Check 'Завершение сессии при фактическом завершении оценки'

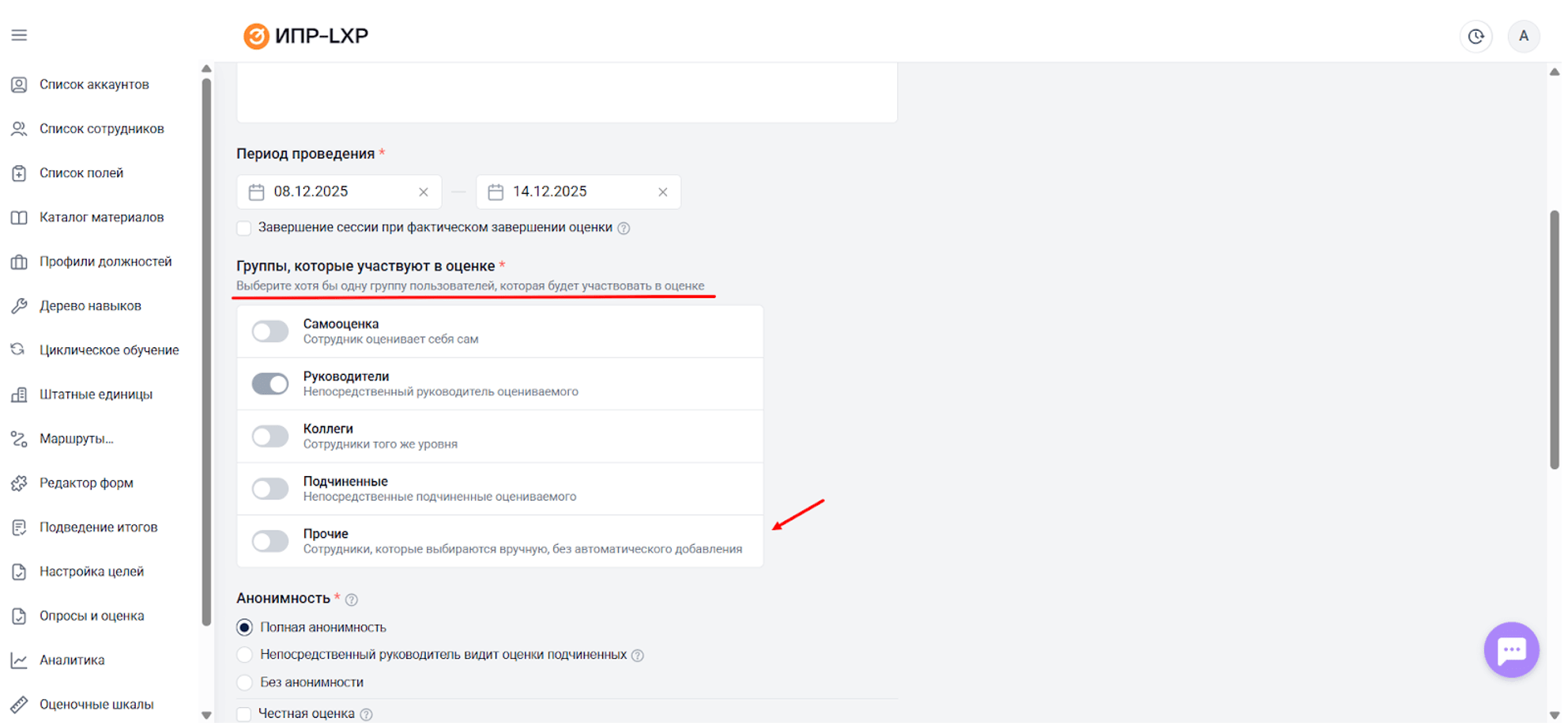[244, 229]
